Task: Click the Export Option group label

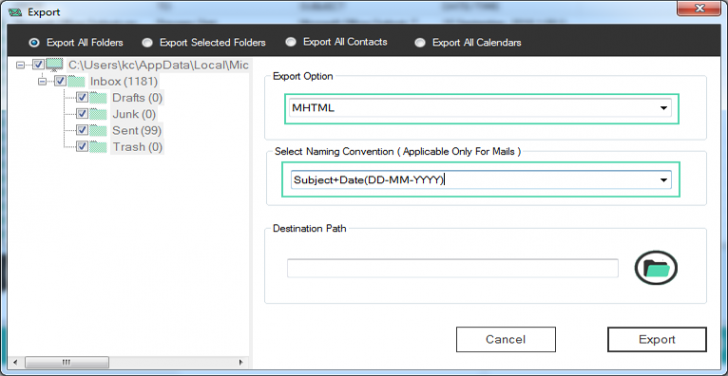Action: [x=303, y=76]
